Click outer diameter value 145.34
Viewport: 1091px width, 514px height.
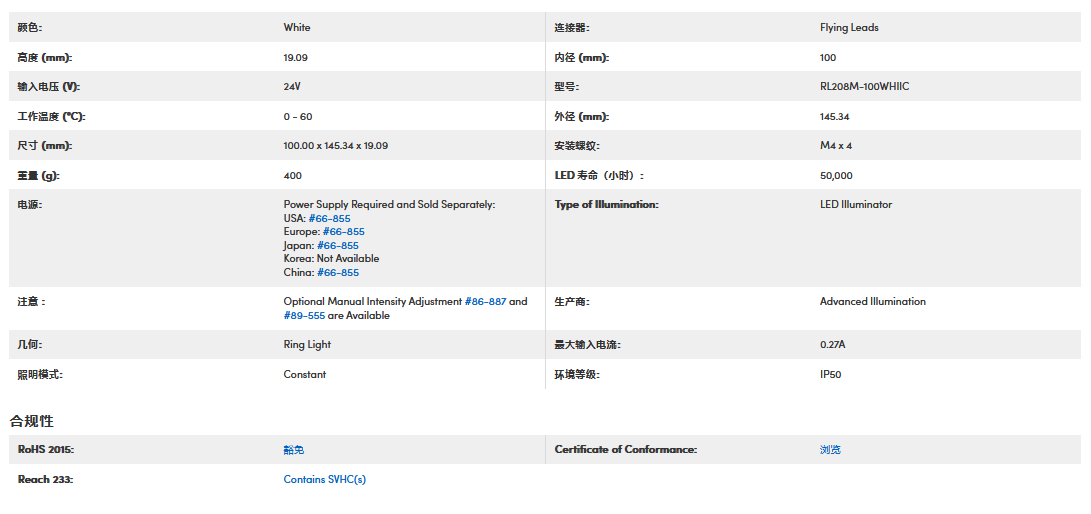click(834, 117)
